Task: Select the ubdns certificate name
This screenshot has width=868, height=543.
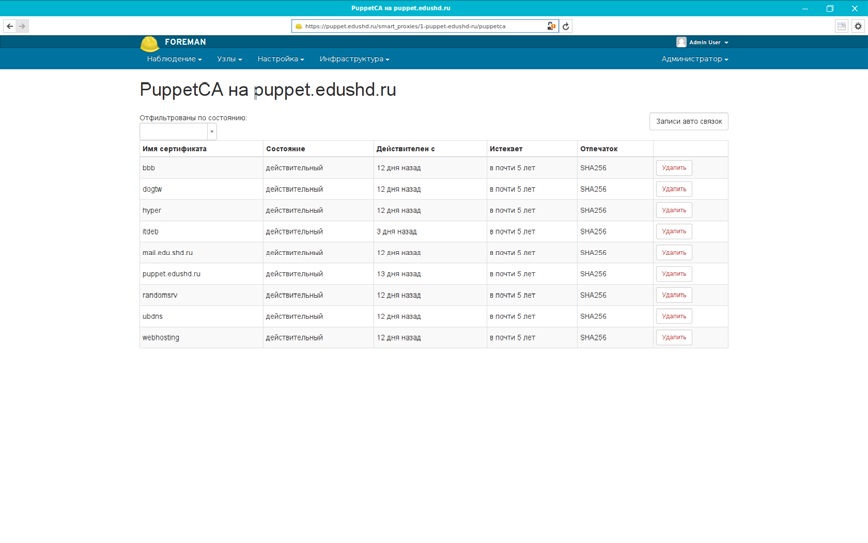Action: (x=153, y=316)
